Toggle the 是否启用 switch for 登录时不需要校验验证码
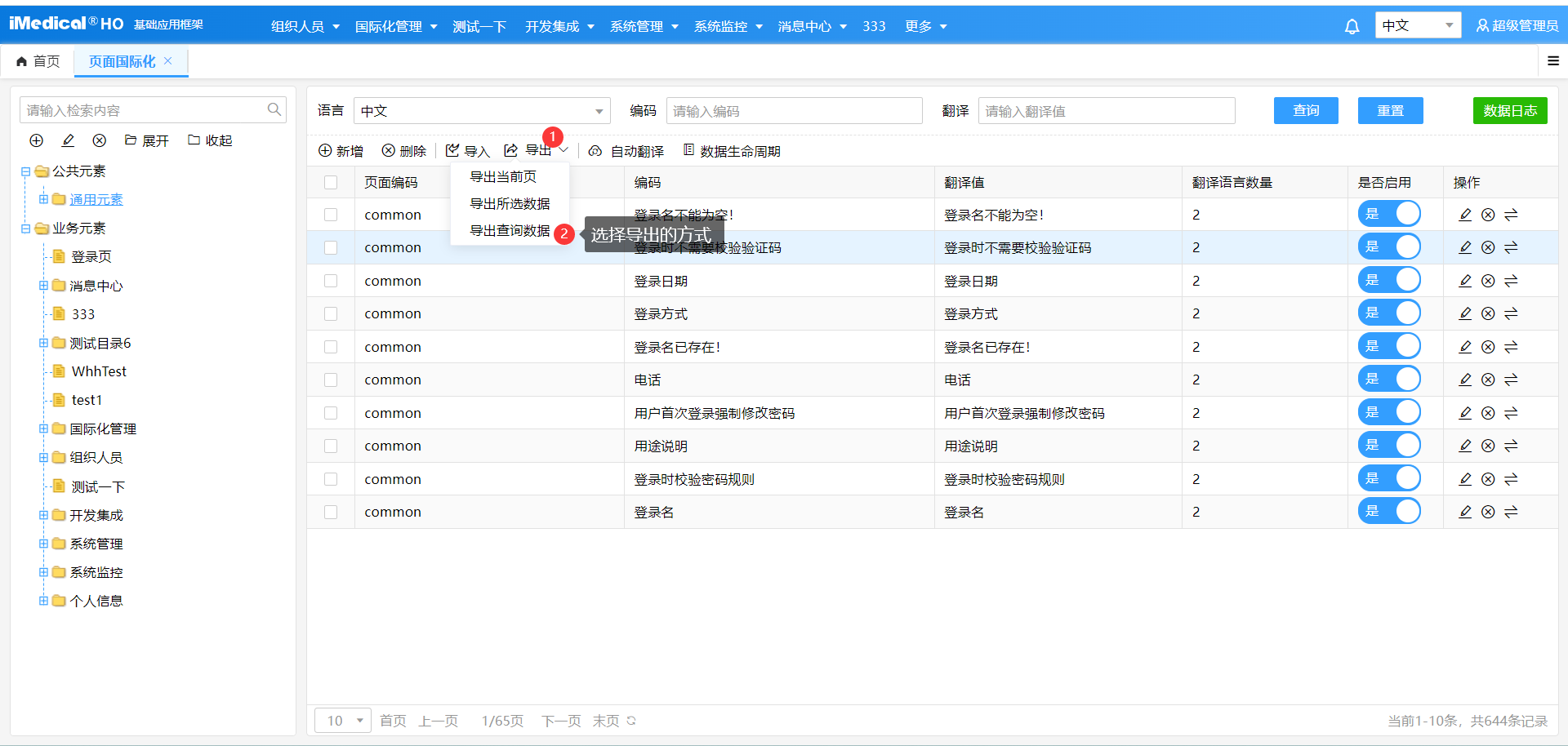1568x746 pixels. click(x=1389, y=246)
